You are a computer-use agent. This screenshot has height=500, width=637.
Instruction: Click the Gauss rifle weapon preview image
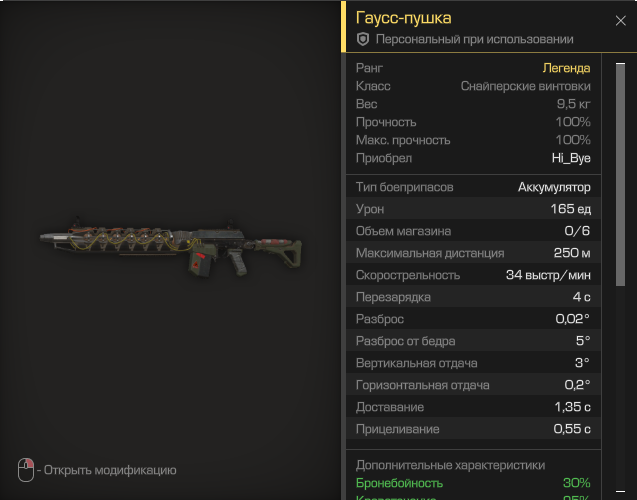tap(171, 247)
